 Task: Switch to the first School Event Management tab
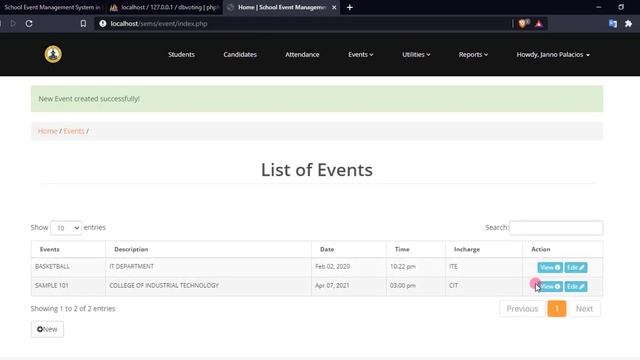click(52, 7)
